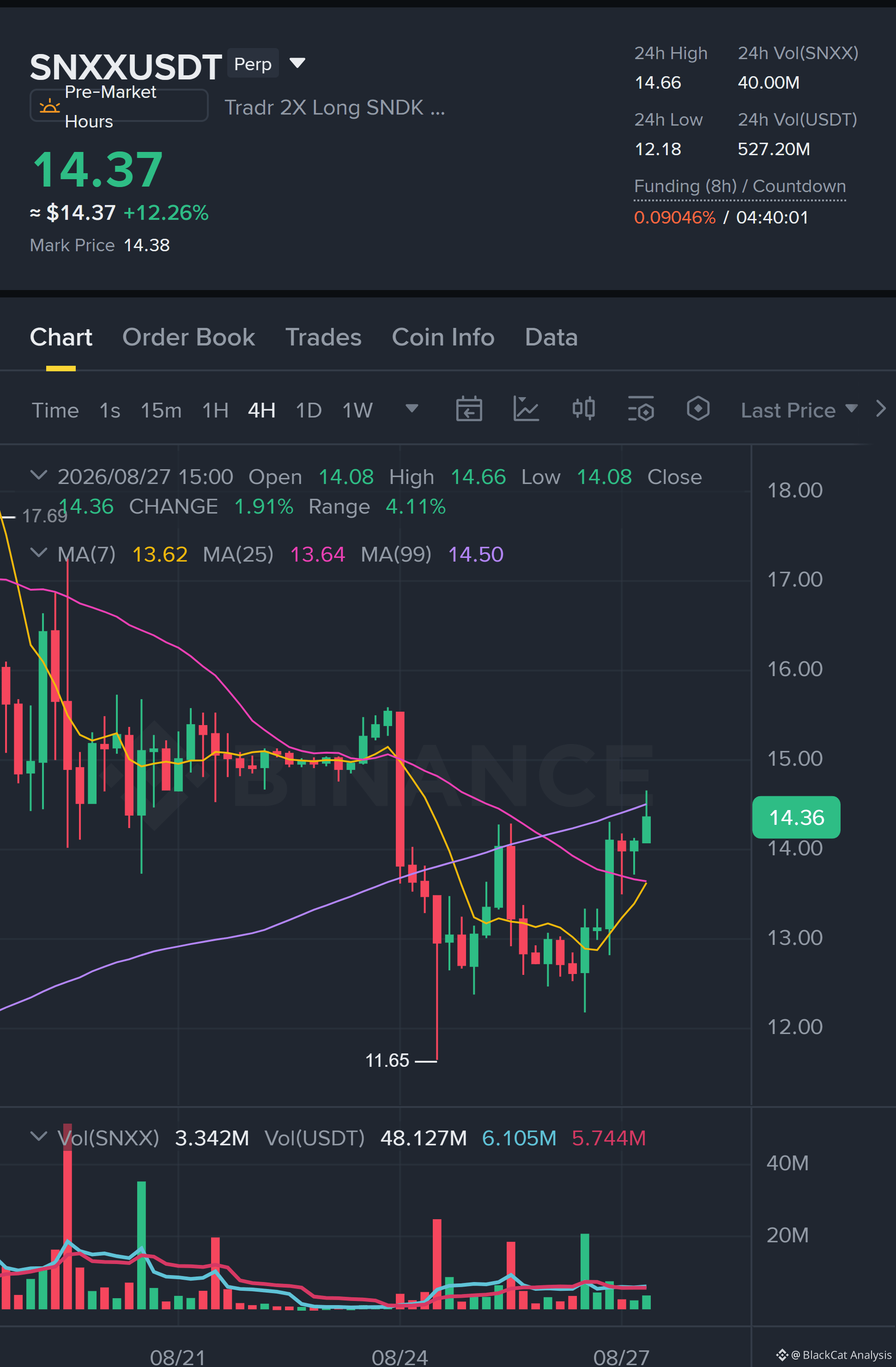Tap the right arrow to show more toolbar
This screenshot has width=896, height=1367.
tap(881, 409)
